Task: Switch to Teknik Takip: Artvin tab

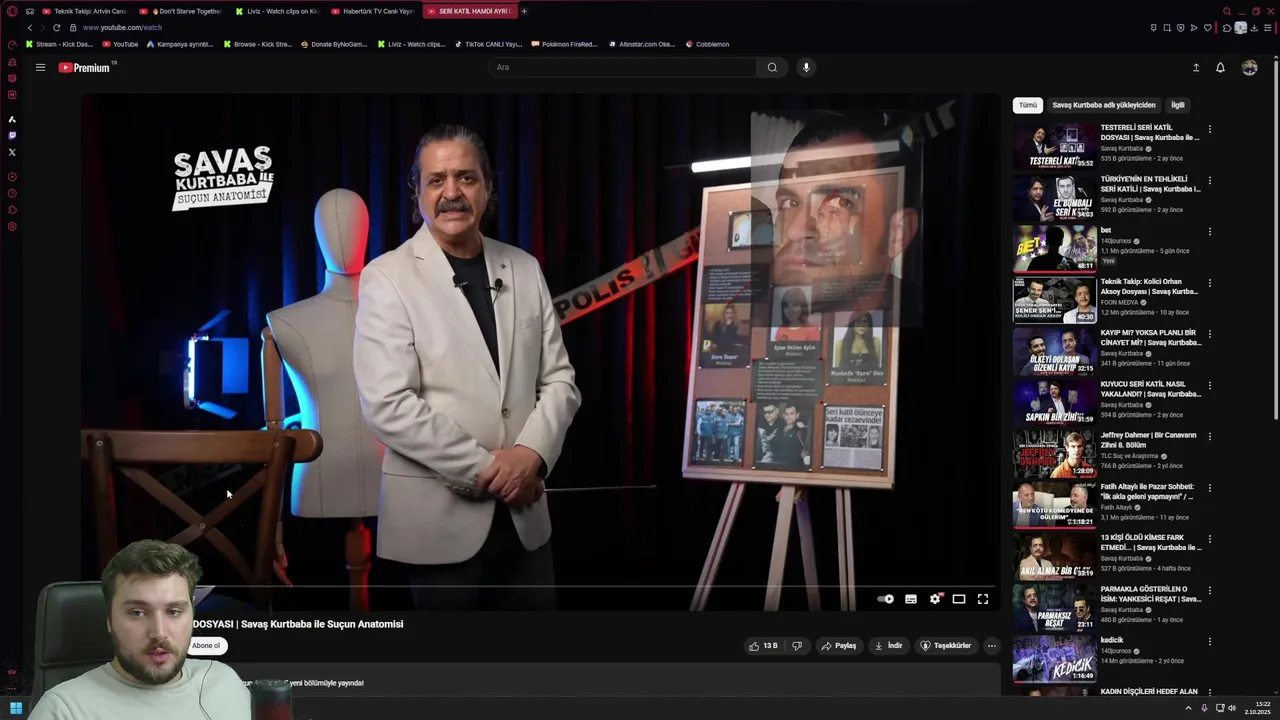Action: (84, 11)
